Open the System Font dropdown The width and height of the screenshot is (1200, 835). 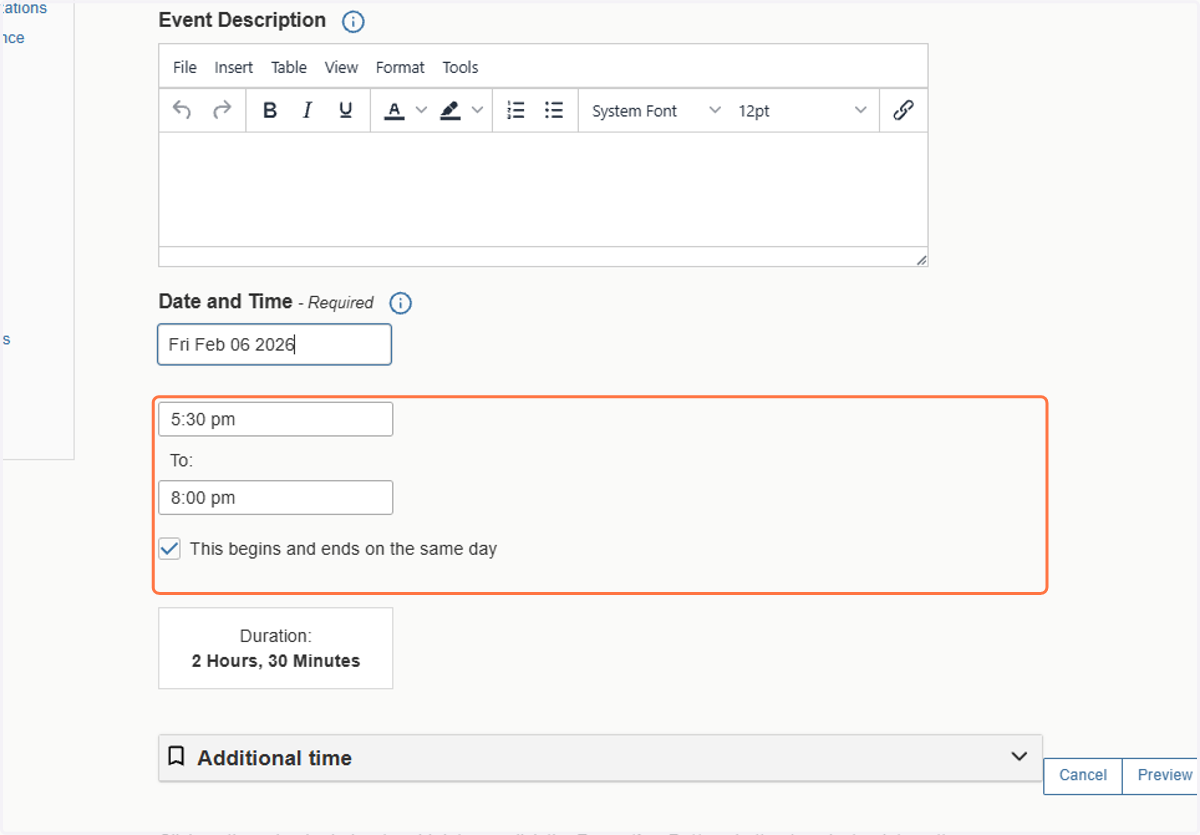pyautogui.click(x=655, y=110)
